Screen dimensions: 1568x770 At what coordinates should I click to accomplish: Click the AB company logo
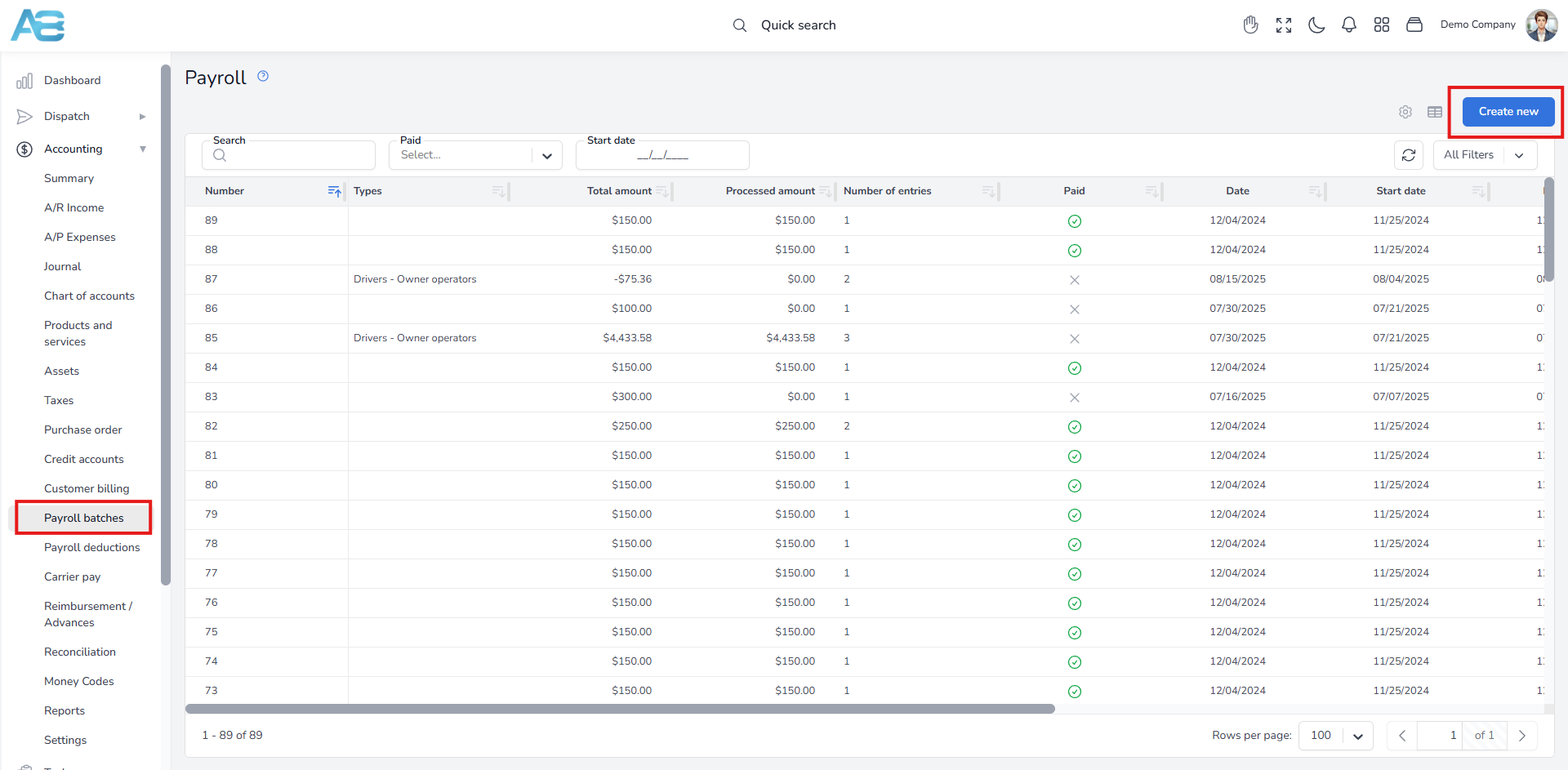pyautogui.click(x=38, y=25)
